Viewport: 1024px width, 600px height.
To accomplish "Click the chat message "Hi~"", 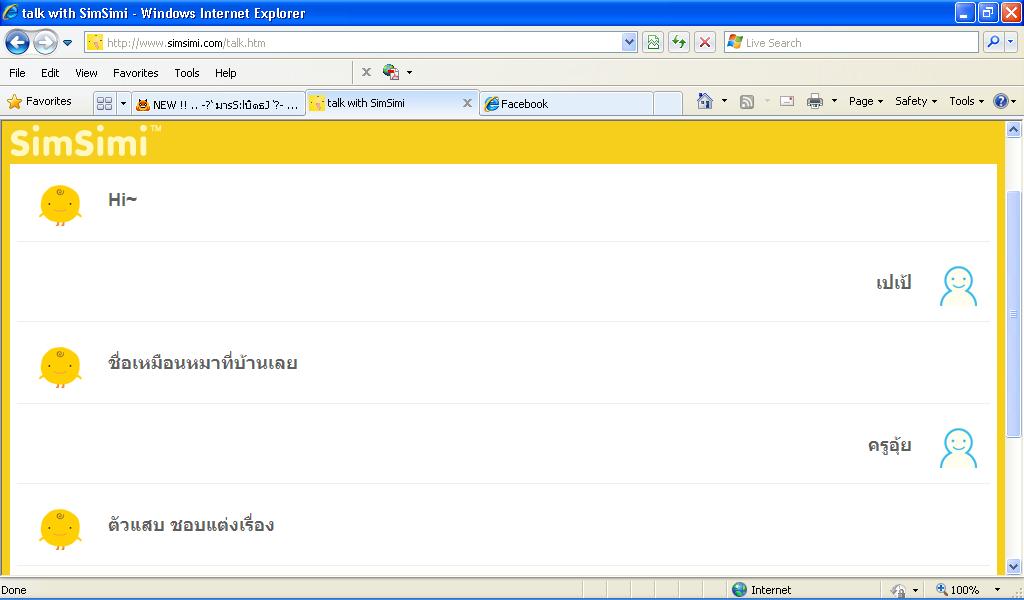I will pos(123,200).
